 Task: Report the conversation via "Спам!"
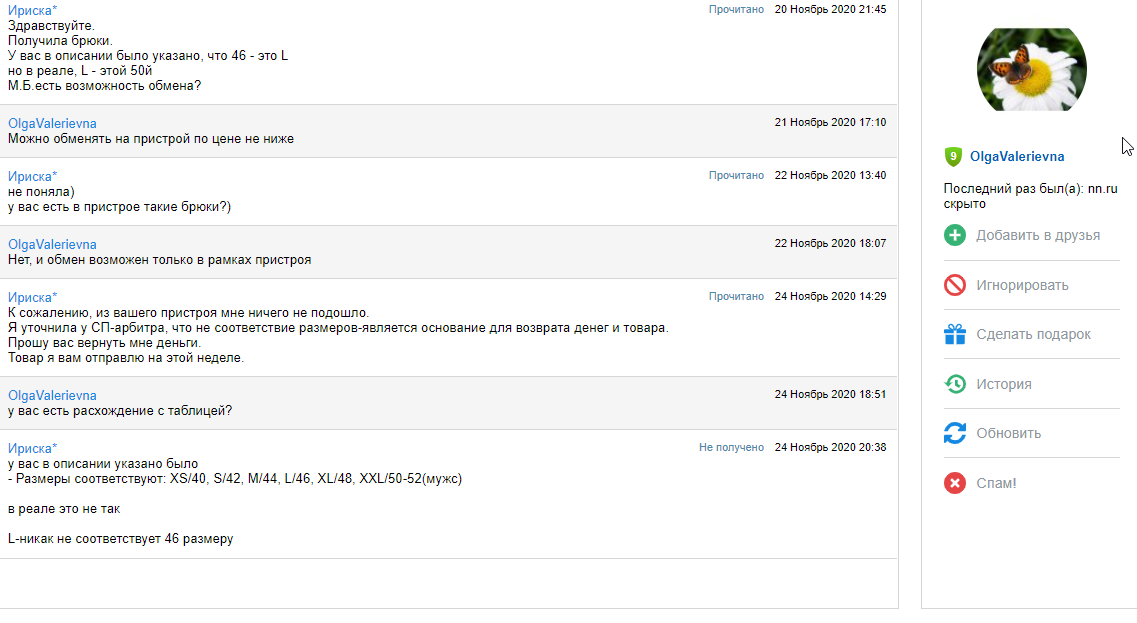[996, 483]
